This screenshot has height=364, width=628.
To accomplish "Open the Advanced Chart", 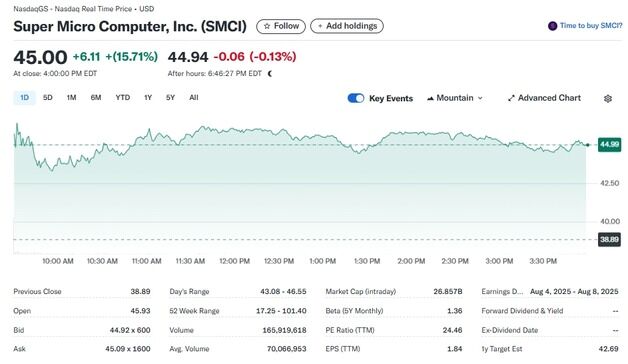I will pos(544,98).
